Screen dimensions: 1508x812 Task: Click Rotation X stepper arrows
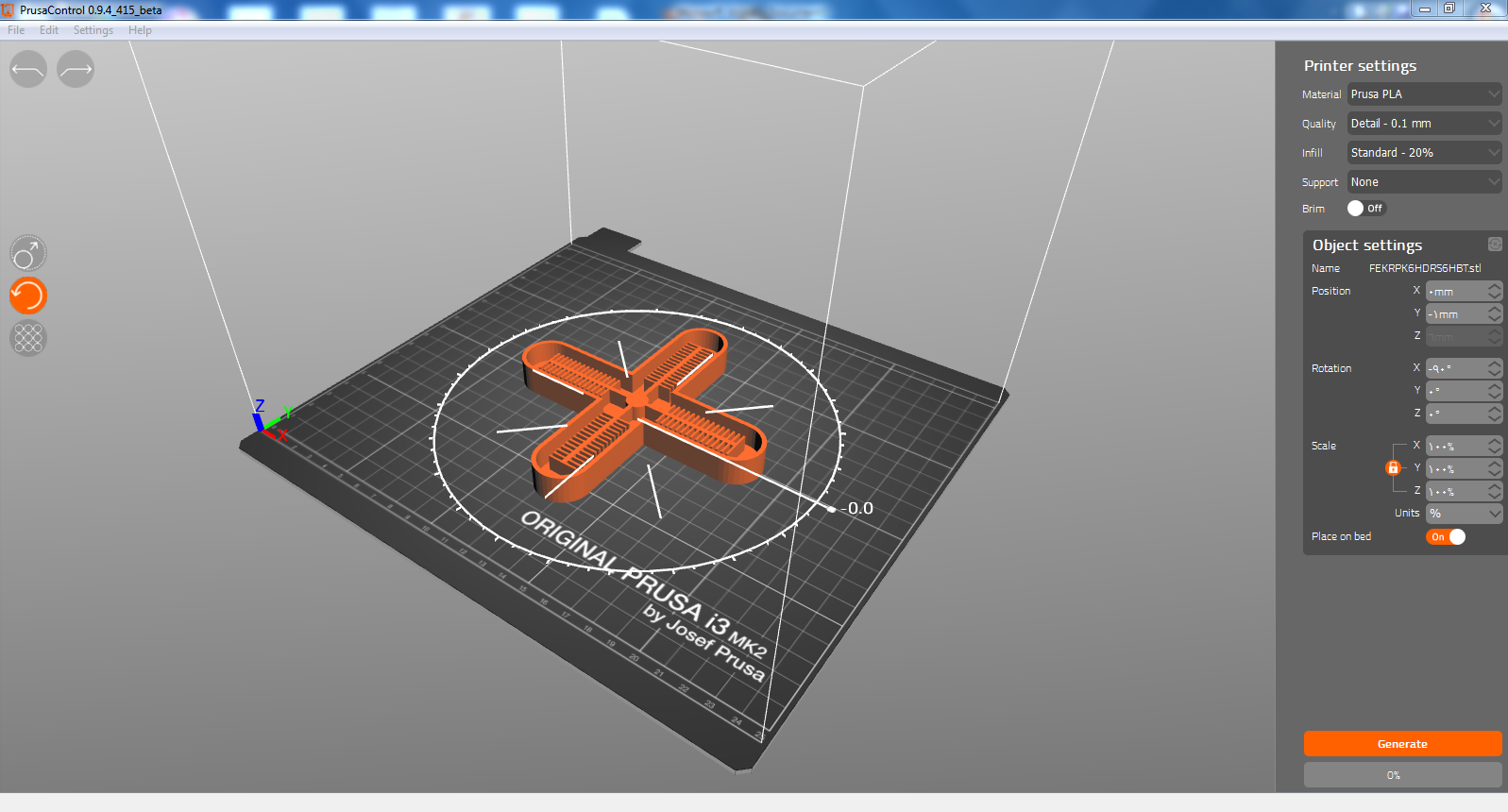coord(1495,368)
